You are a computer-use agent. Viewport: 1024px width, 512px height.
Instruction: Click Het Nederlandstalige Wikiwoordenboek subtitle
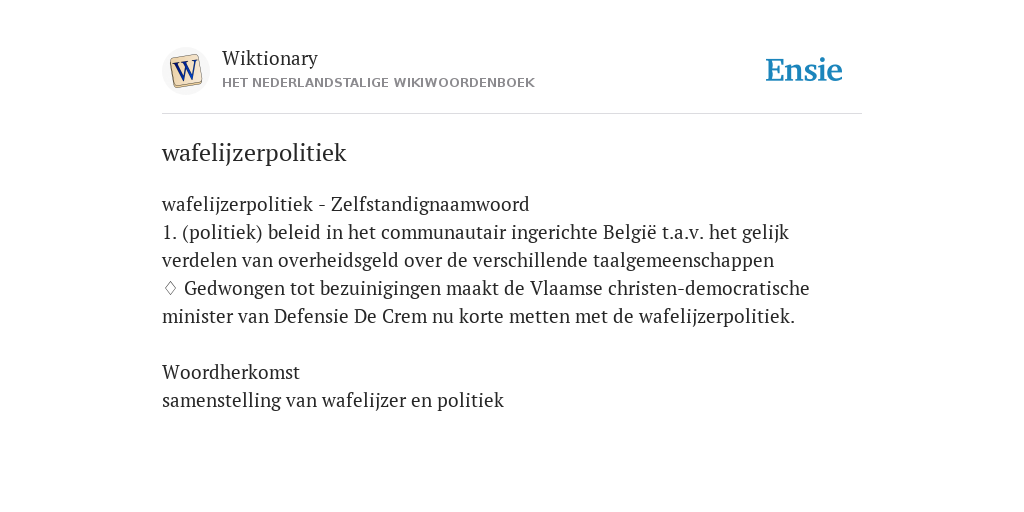378,83
